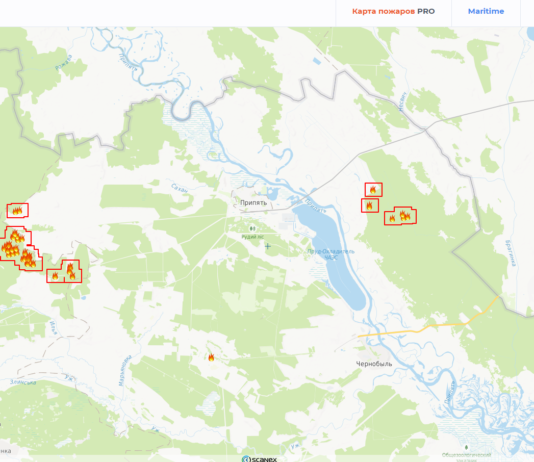
Task: Open the Scanex logo link at the bottom
Action: 260,459
